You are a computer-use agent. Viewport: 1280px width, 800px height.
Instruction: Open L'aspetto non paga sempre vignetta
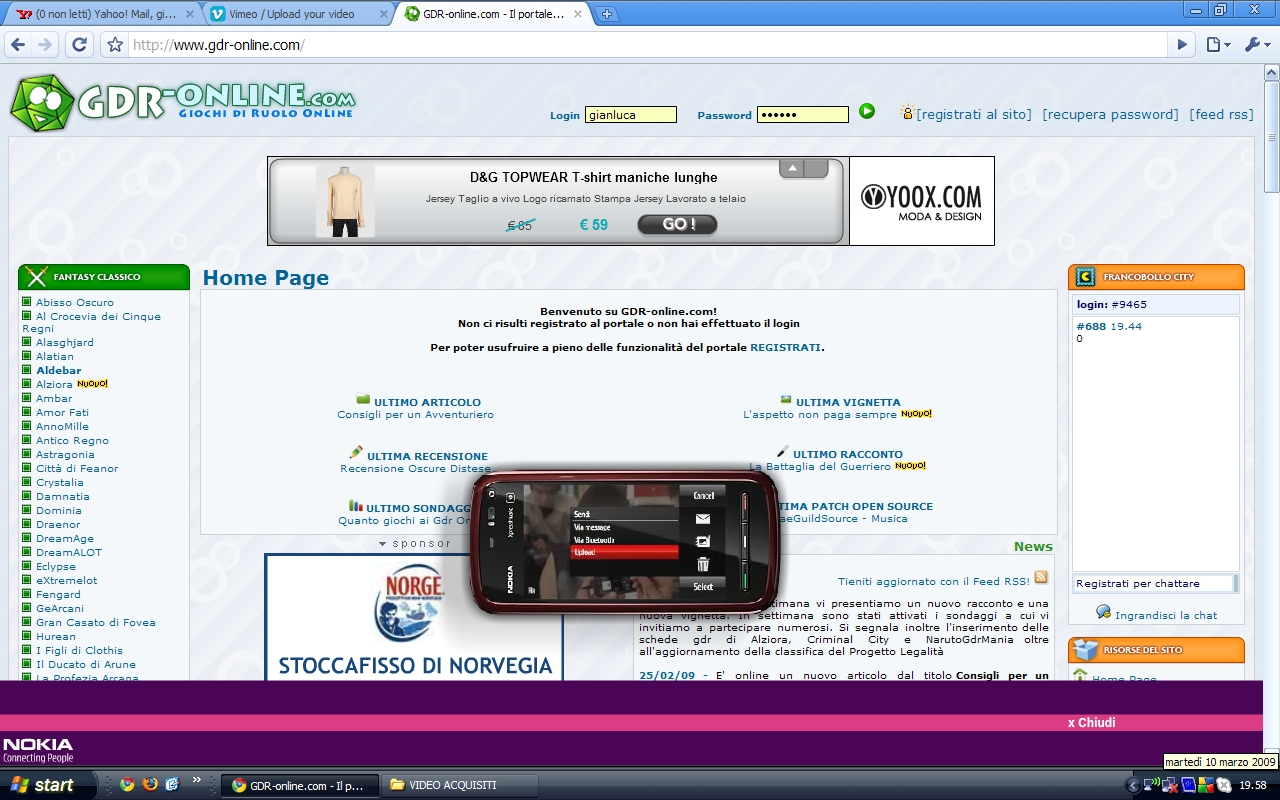click(820, 414)
